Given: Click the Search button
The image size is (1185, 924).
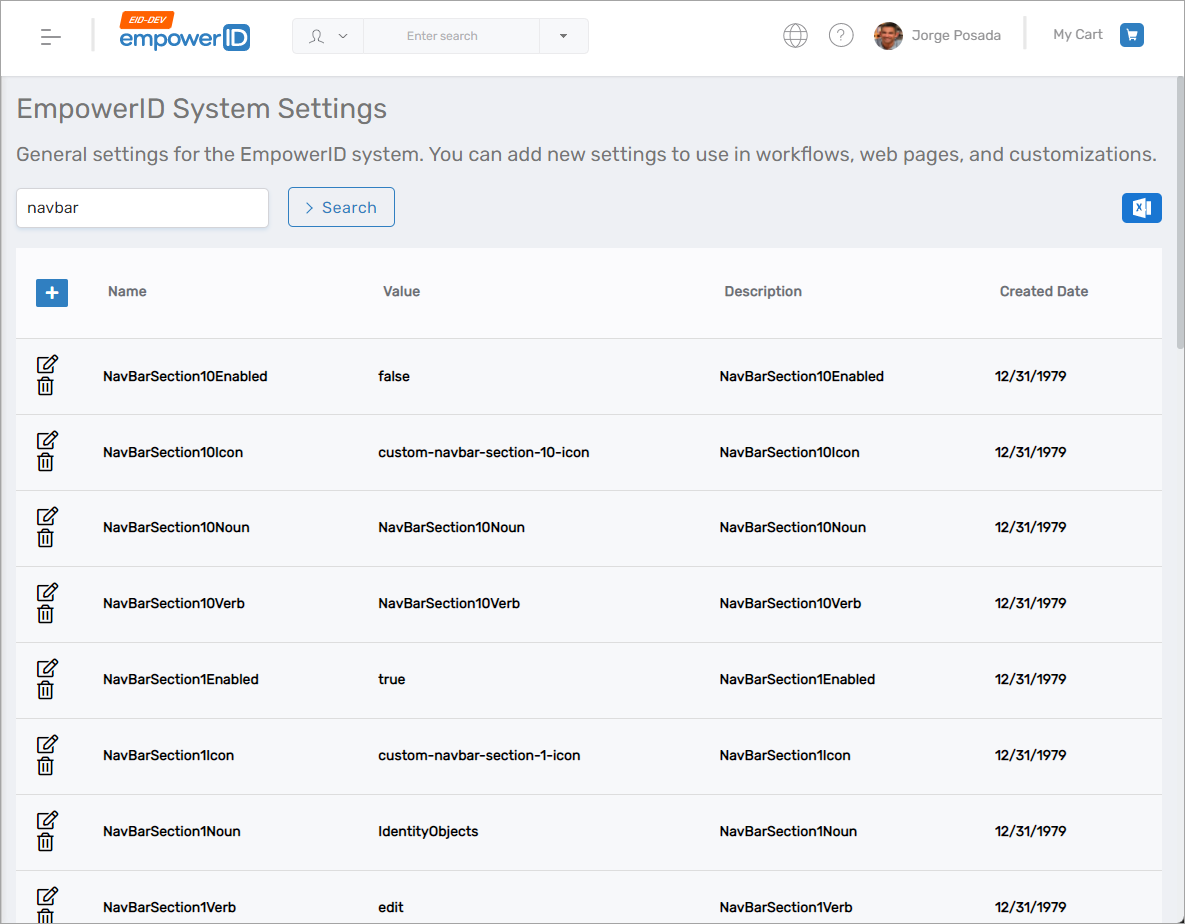Looking at the screenshot, I should tap(341, 207).
